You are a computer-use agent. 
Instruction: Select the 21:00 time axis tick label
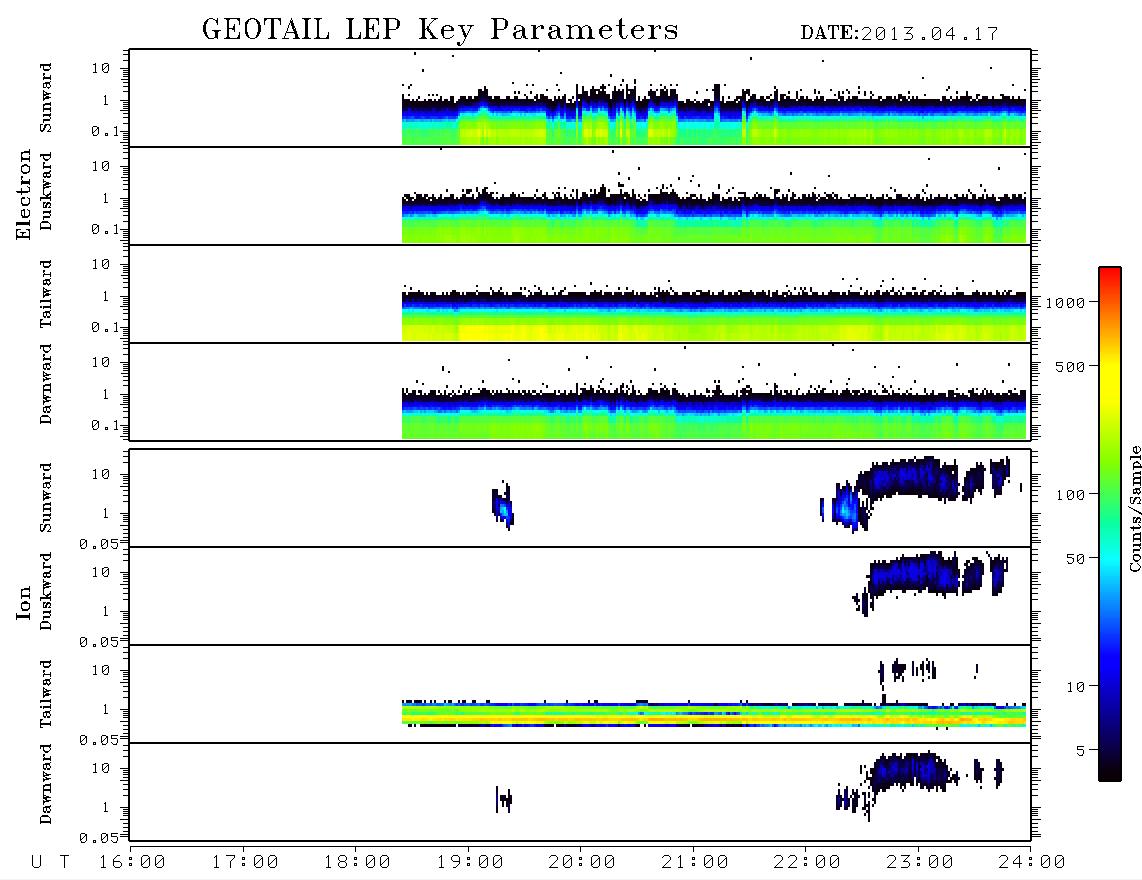[695, 863]
